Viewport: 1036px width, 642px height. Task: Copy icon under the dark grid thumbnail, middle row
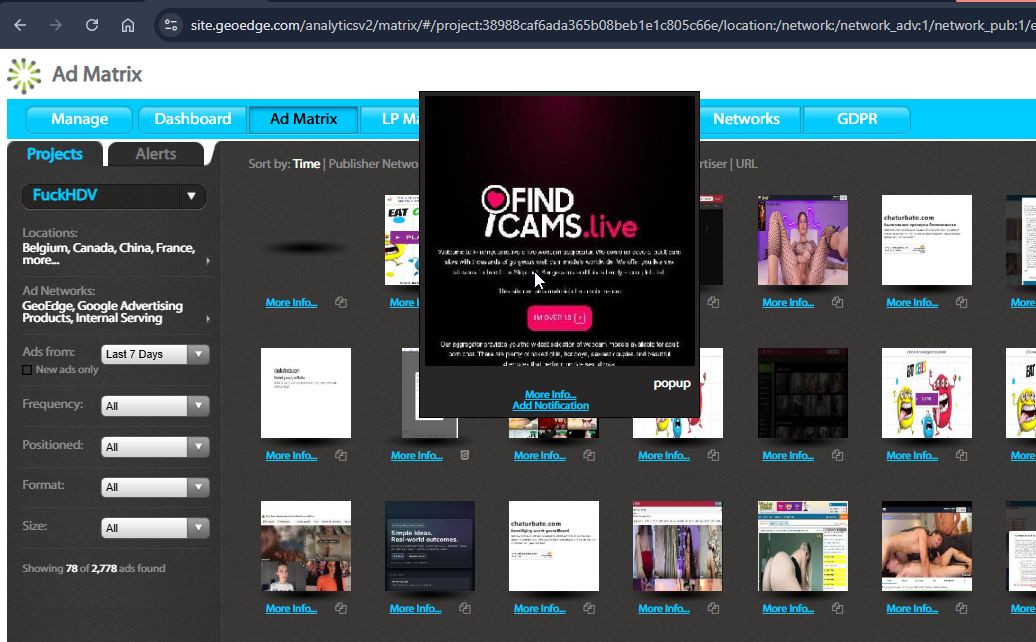point(837,456)
